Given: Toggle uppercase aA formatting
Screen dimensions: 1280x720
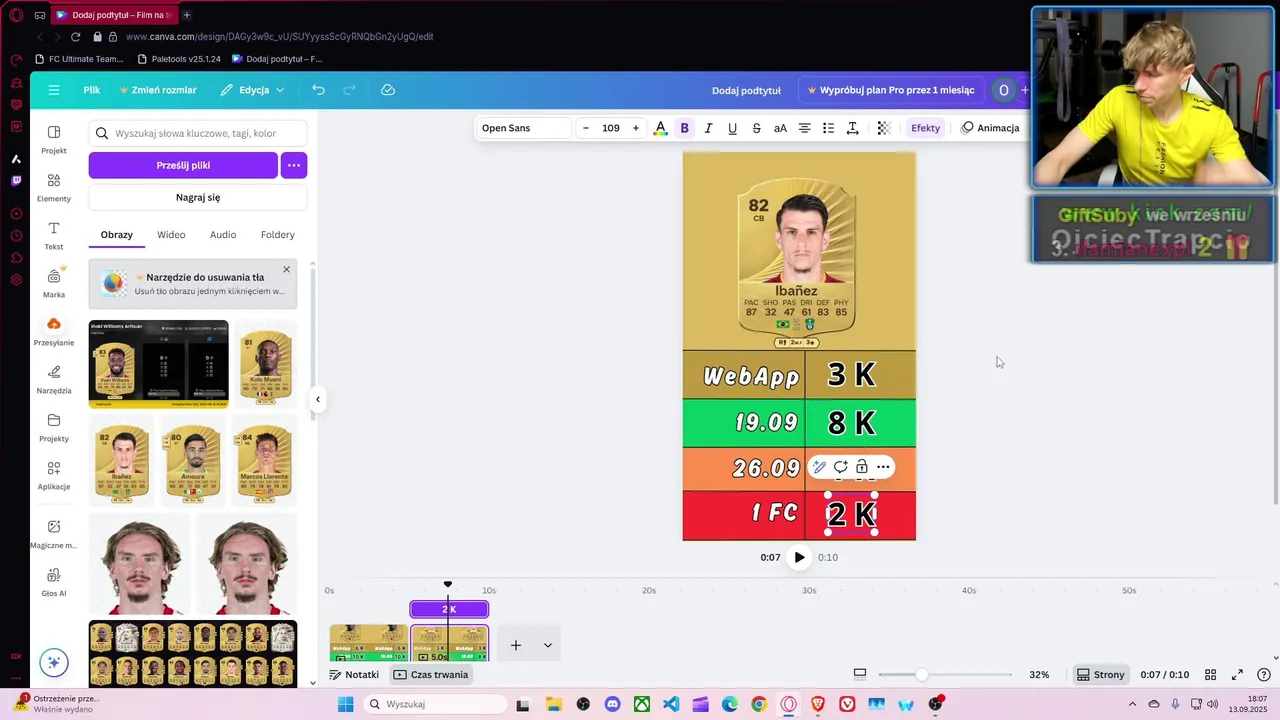Looking at the screenshot, I should (780, 128).
